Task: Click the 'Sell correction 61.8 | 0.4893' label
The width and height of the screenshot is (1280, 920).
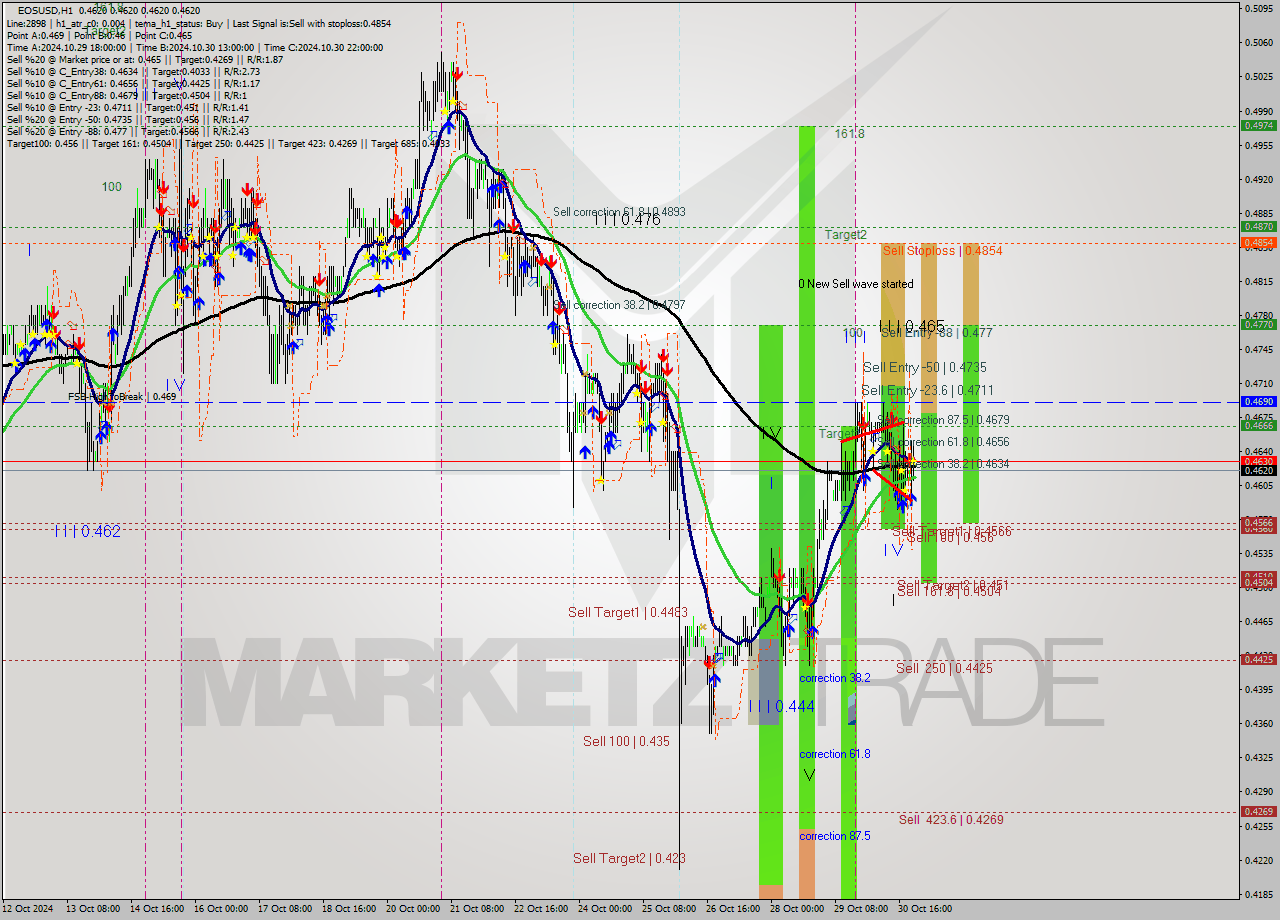Action: pos(619,212)
